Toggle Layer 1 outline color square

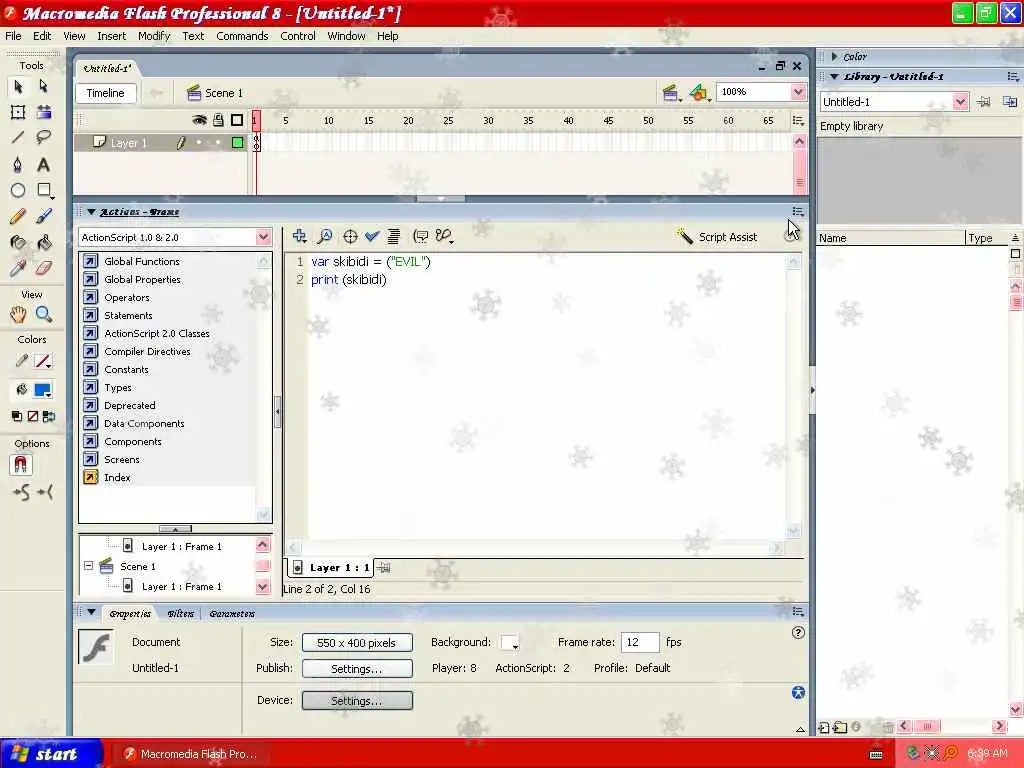pyautogui.click(x=238, y=142)
